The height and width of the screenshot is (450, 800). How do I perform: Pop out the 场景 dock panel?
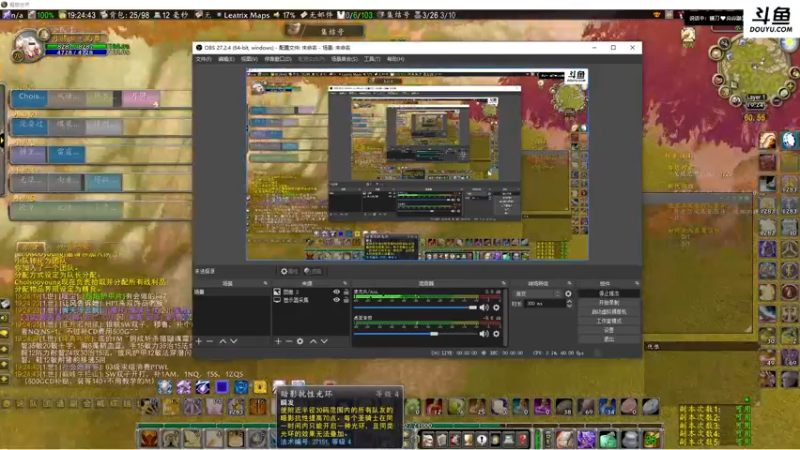[265, 283]
